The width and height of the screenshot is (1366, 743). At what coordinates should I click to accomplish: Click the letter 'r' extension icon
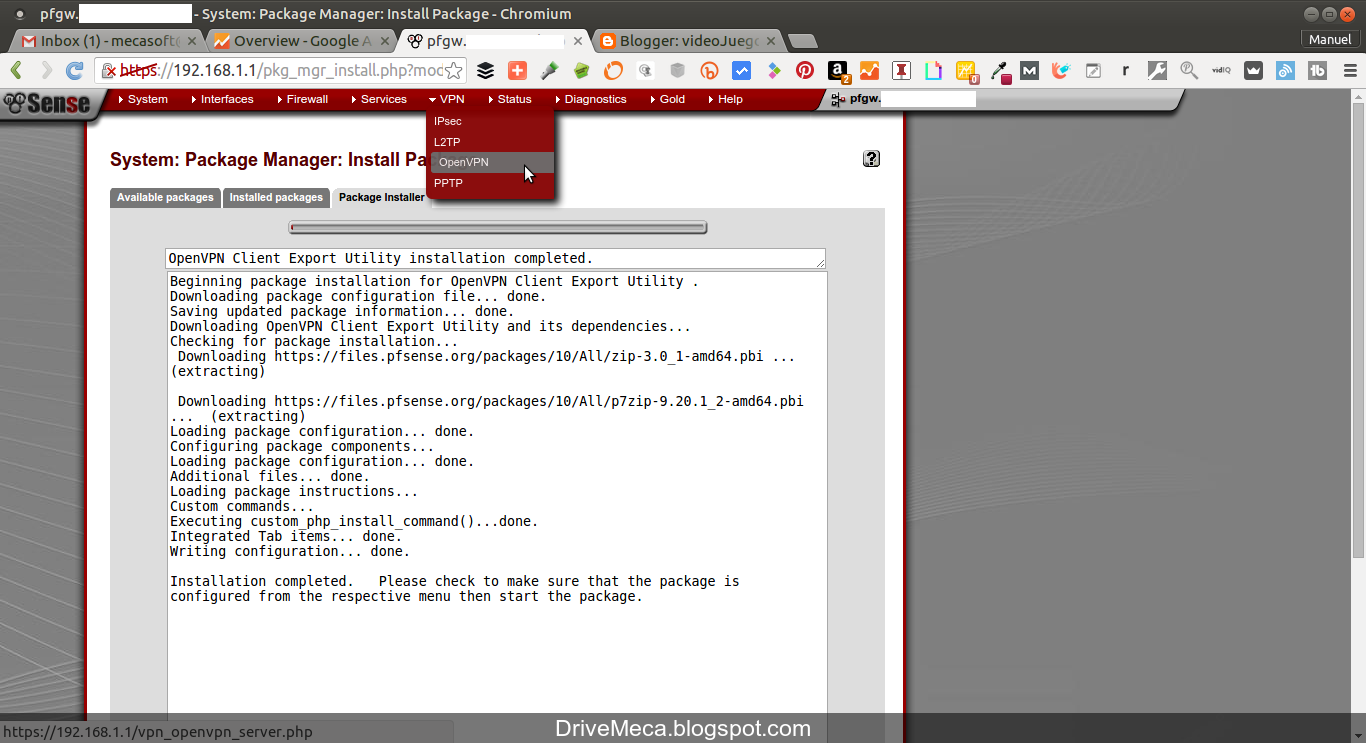coord(1125,71)
